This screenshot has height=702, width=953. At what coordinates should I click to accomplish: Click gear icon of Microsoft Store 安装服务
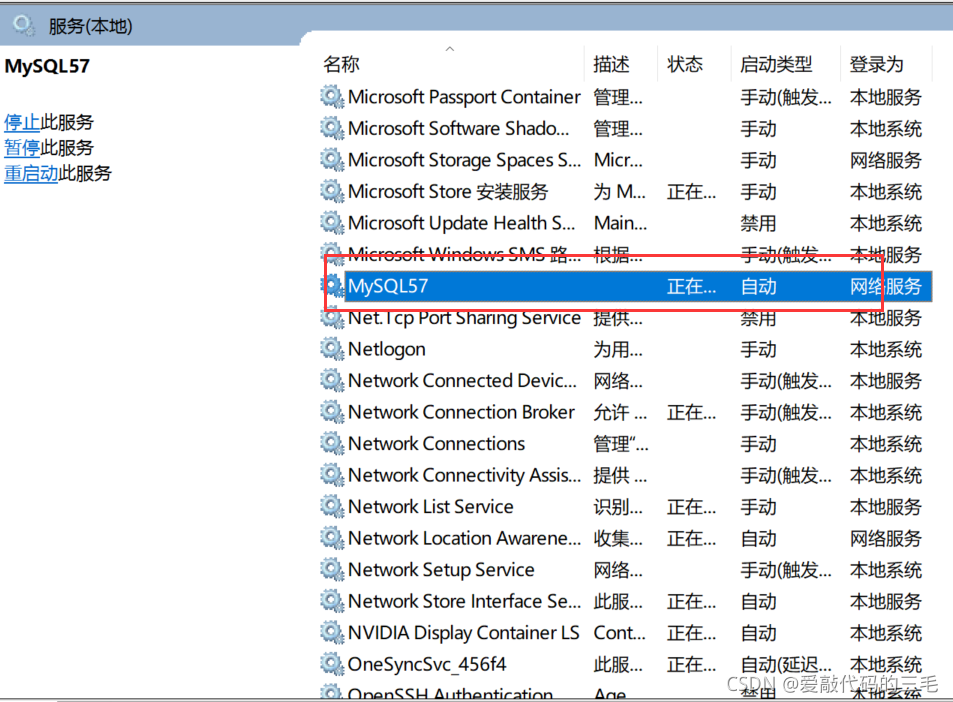[x=332, y=191]
